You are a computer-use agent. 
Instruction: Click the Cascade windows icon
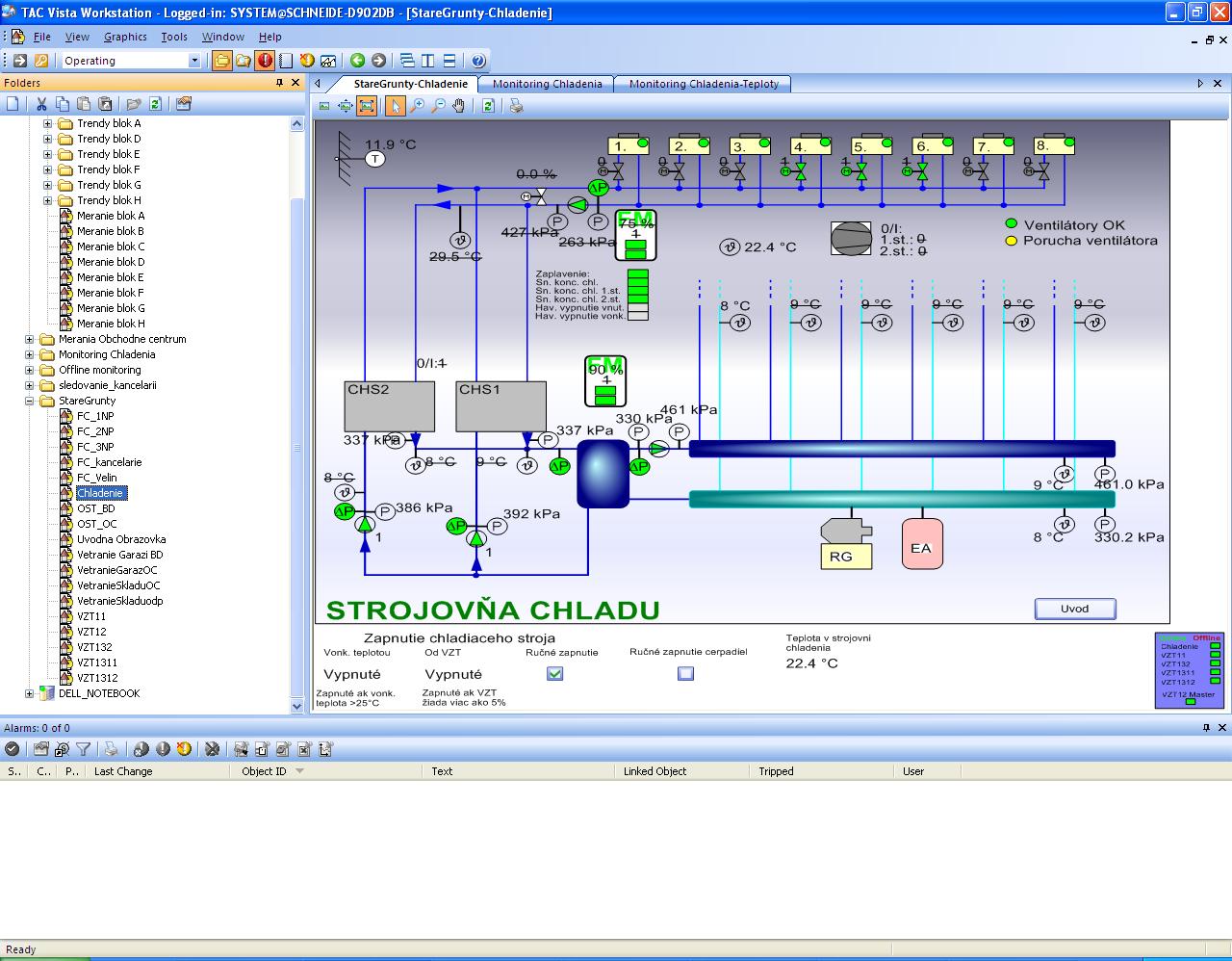pos(407,61)
